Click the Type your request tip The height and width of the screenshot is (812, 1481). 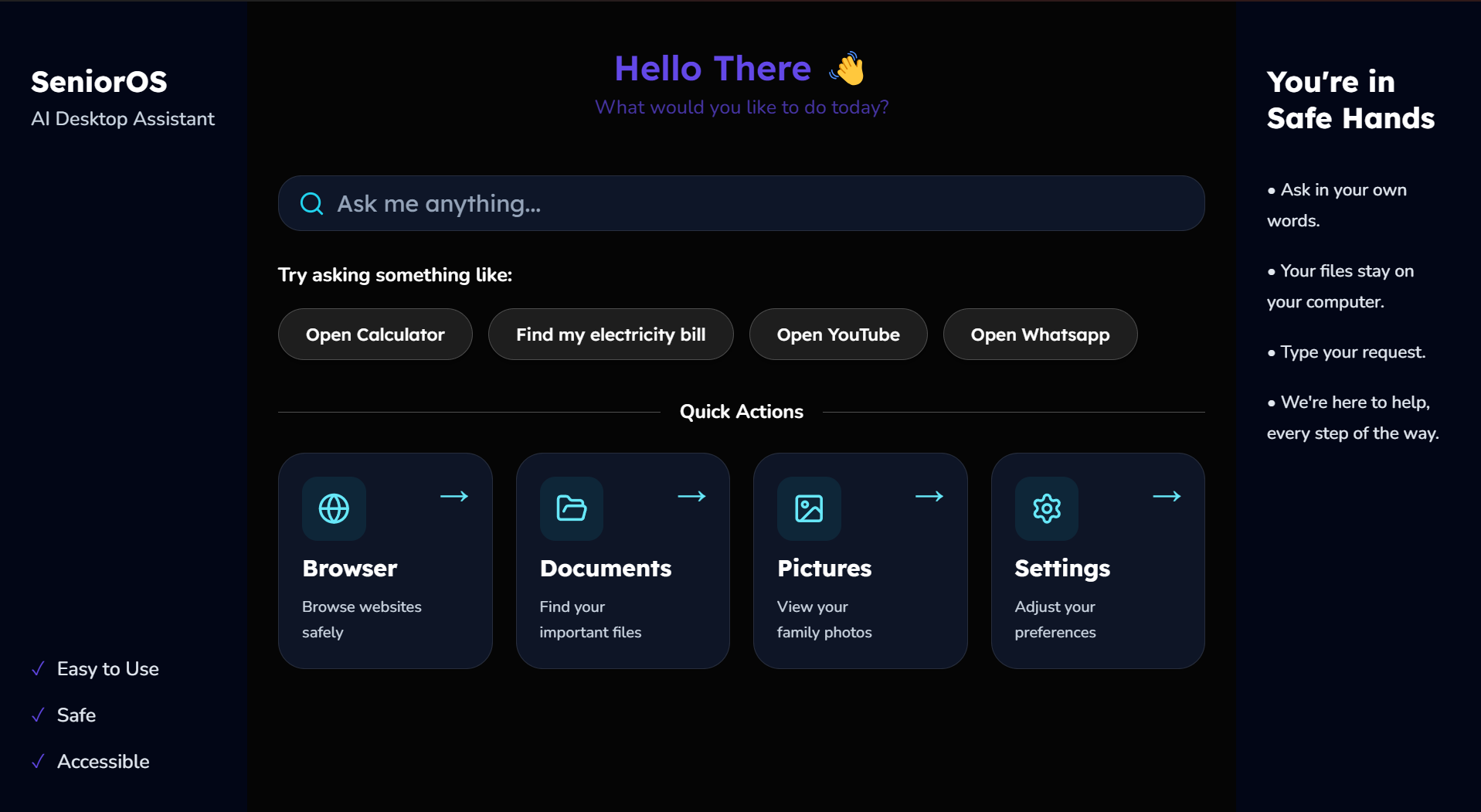coord(1347,352)
